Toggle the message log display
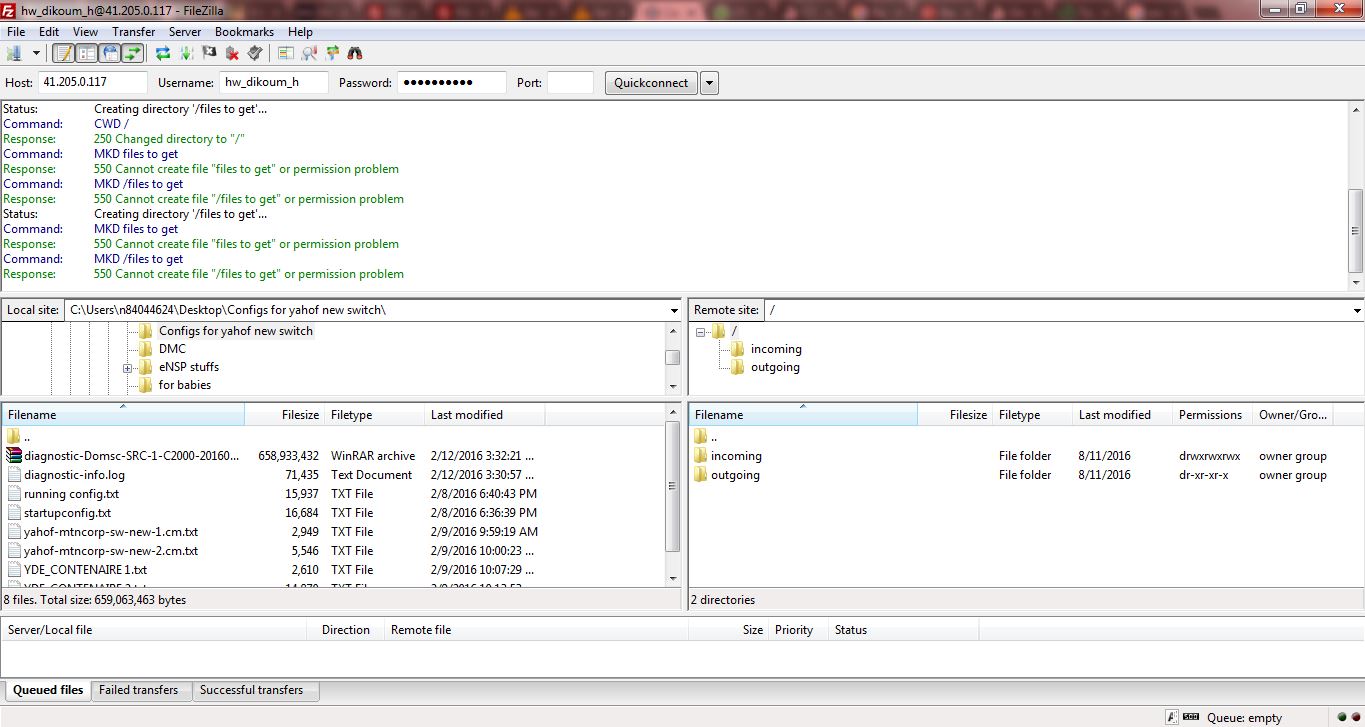1365x727 pixels. point(63,53)
